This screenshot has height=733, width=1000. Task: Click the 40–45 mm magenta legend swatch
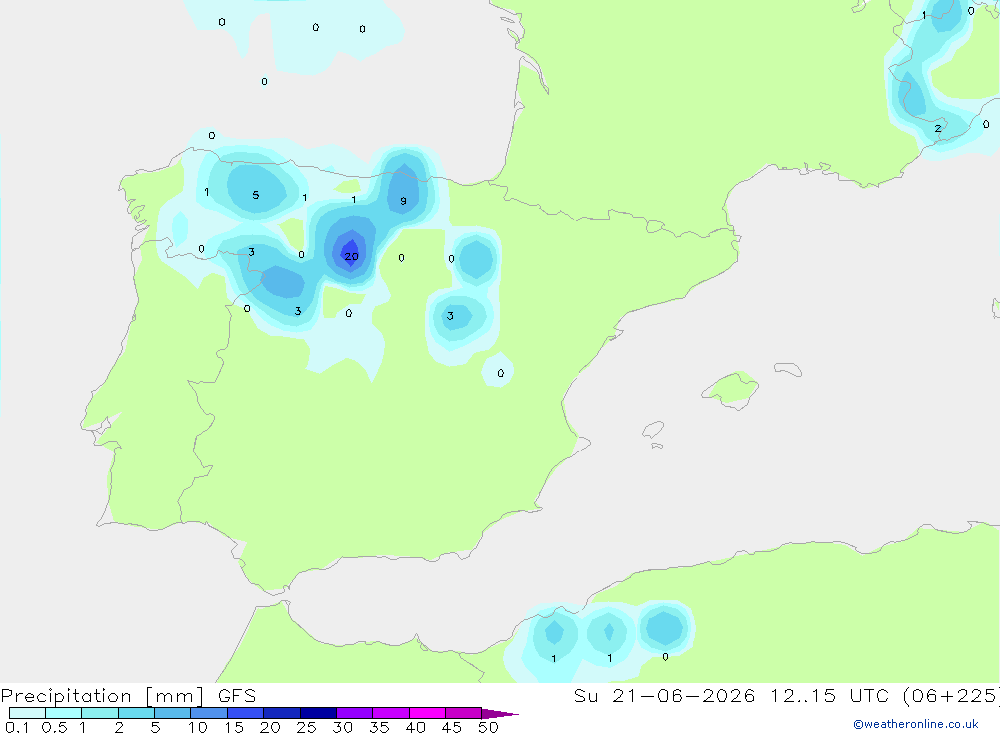tap(427, 713)
